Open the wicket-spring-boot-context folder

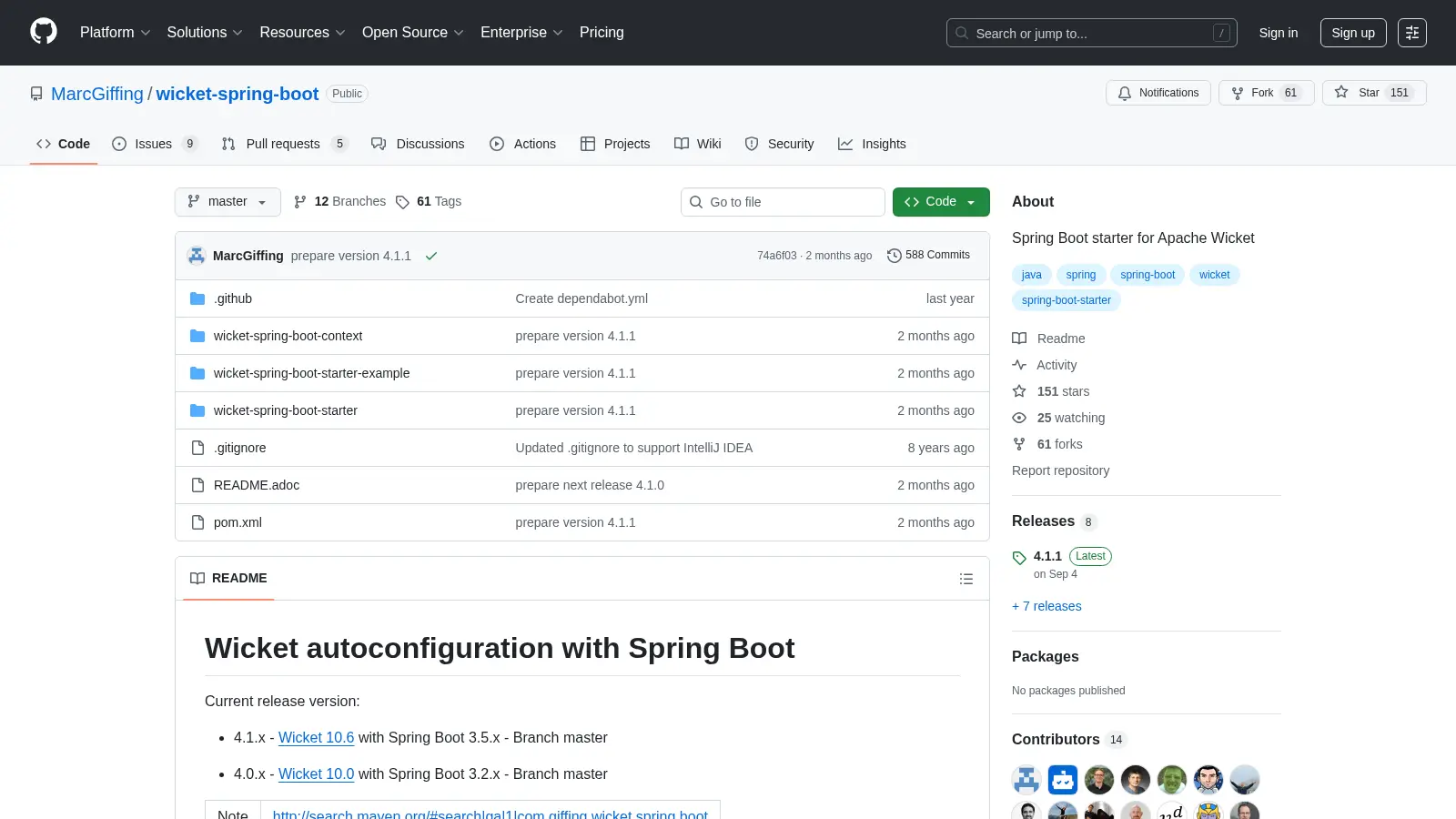tap(288, 336)
